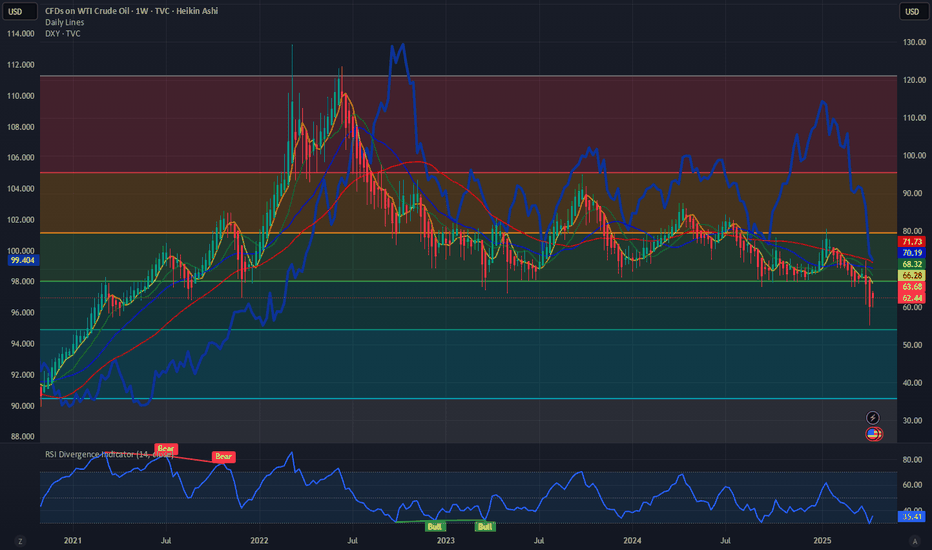The height and width of the screenshot is (550, 932).
Task: Click the 108.000 level on the left scale
Action: (21, 127)
